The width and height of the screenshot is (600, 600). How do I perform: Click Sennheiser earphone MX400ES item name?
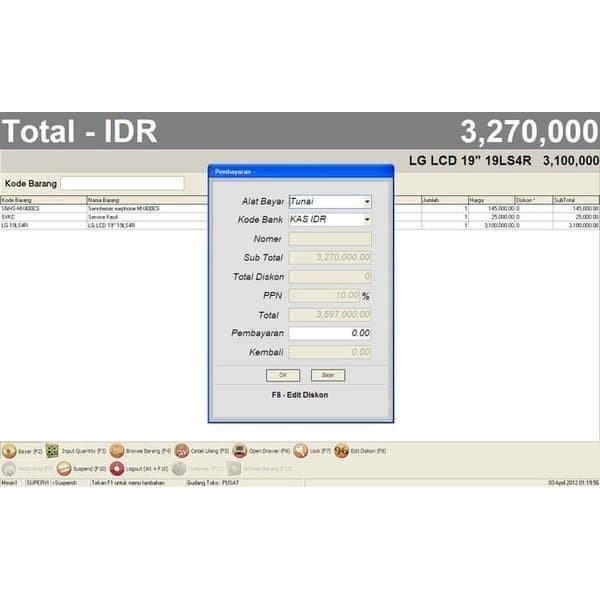click(124, 209)
